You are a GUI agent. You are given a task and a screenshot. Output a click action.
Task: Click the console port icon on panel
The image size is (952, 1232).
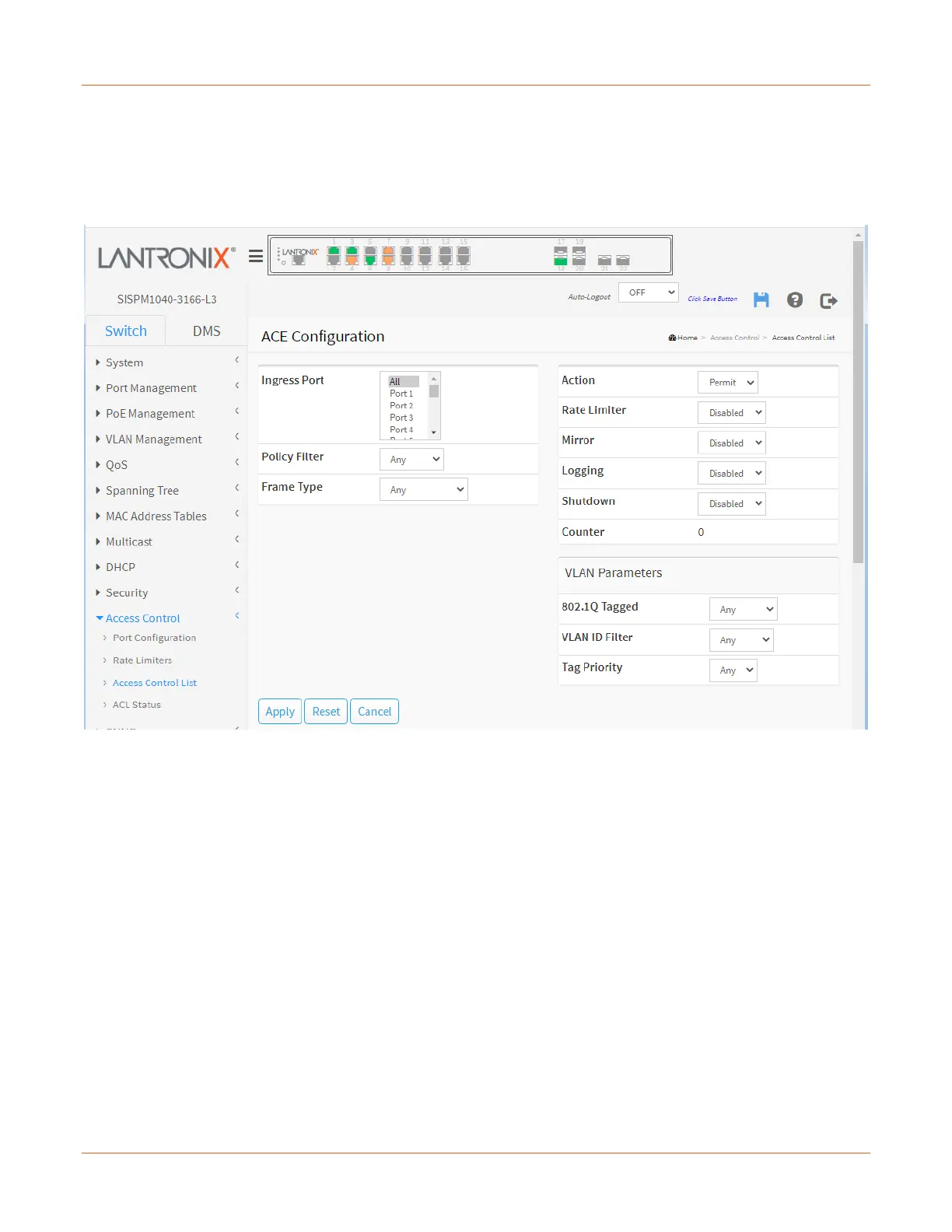[x=299, y=261]
